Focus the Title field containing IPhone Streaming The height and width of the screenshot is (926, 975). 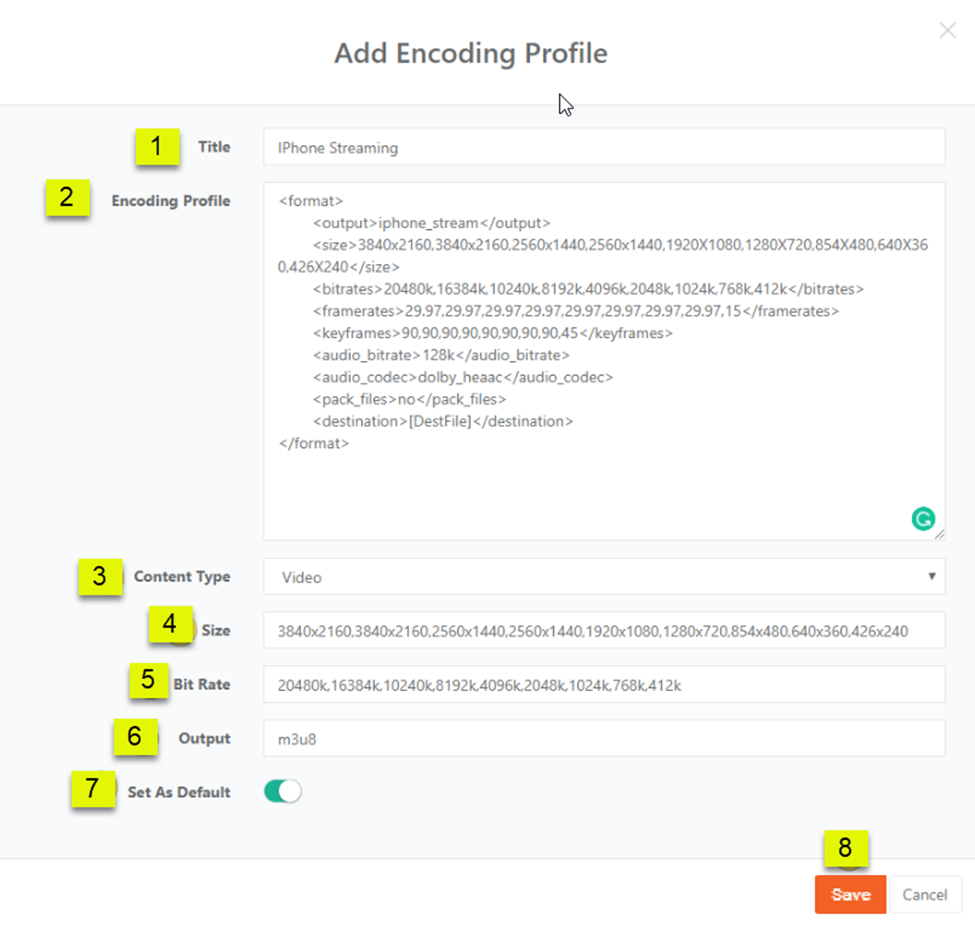[603, 147]
